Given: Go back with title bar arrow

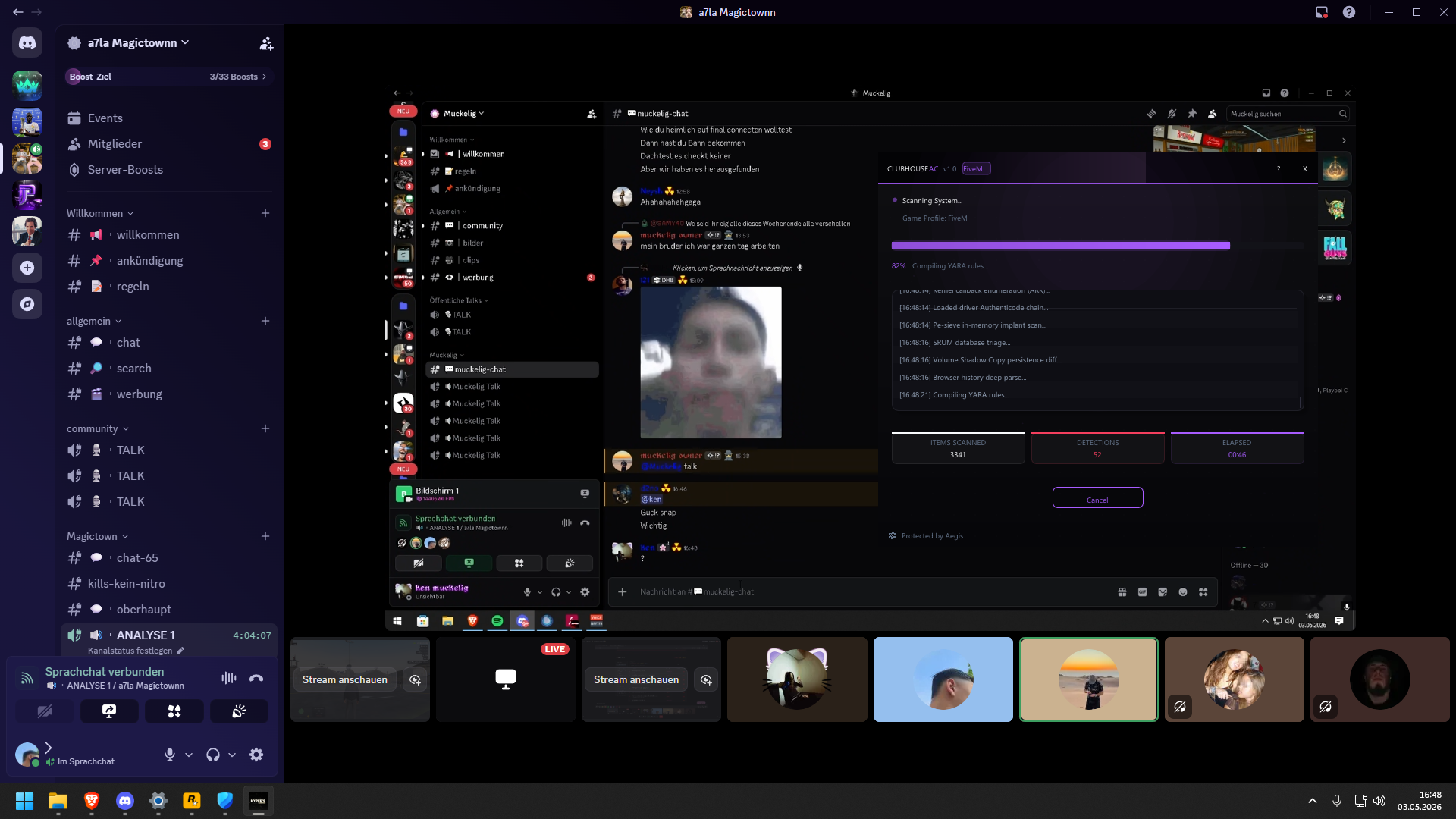Looking at the screenshot, I should pos(18,12).
